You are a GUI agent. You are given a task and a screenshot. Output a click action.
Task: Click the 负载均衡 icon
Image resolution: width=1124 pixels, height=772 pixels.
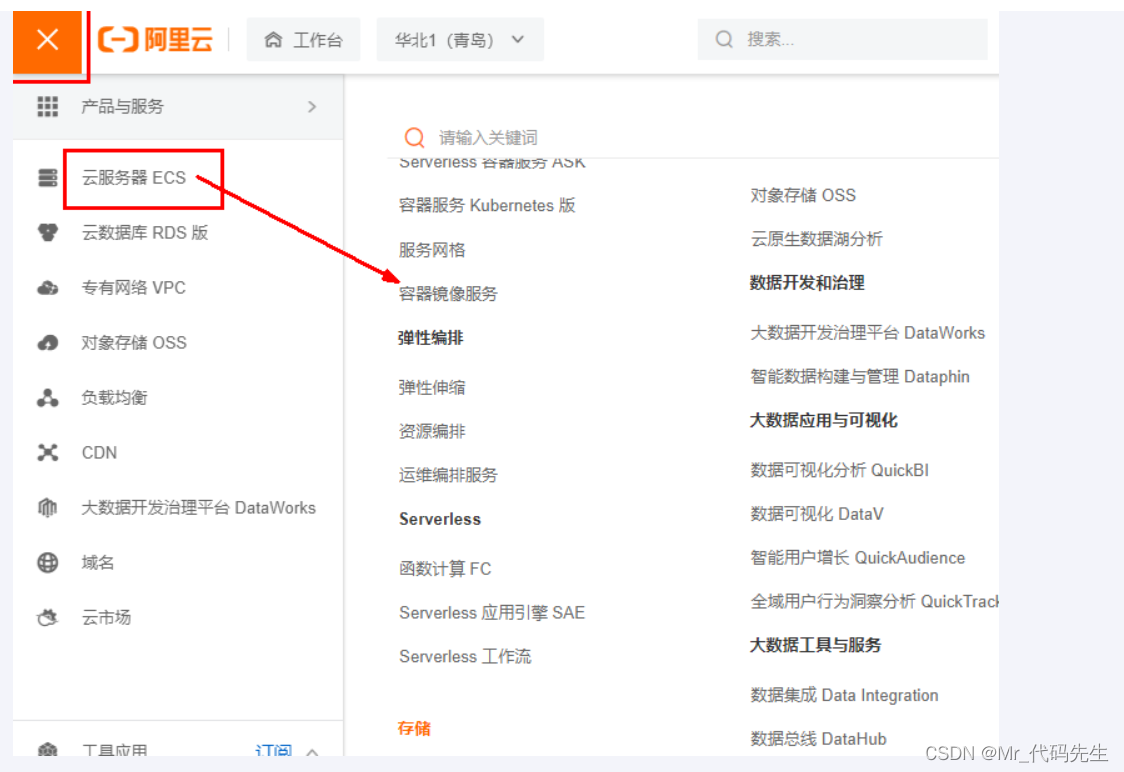click(47, 398)
